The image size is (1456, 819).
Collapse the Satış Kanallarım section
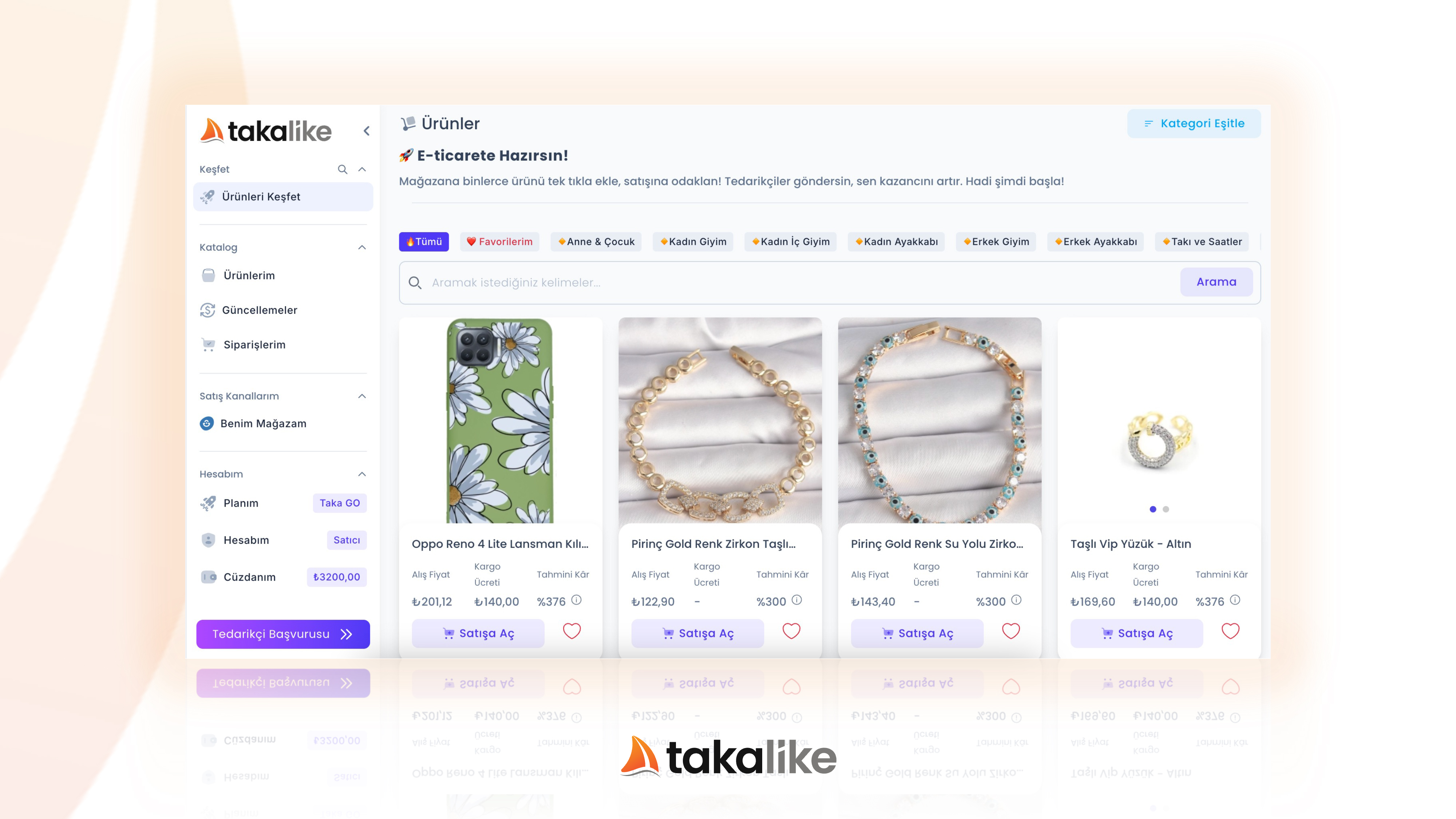pos(362,396)
